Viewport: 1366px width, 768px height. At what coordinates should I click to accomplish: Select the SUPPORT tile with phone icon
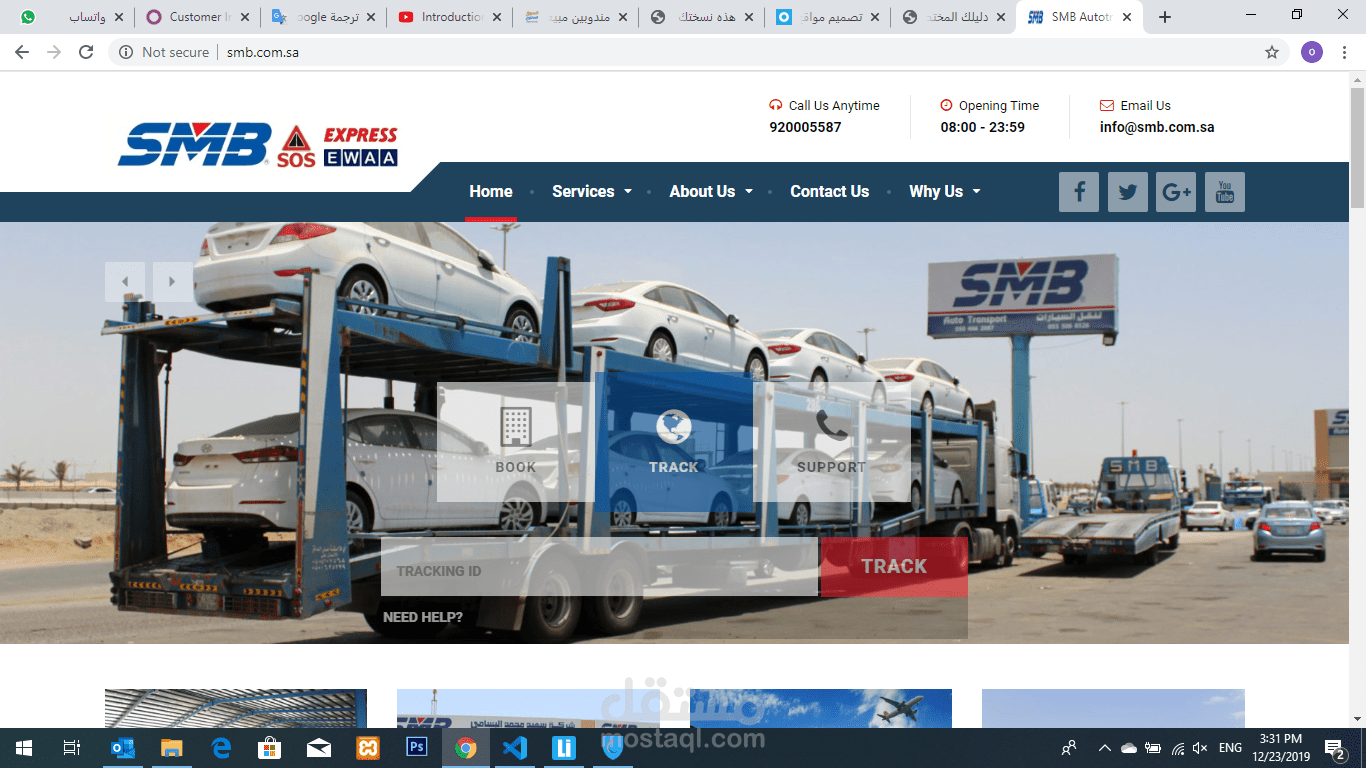tap(832, 442)
